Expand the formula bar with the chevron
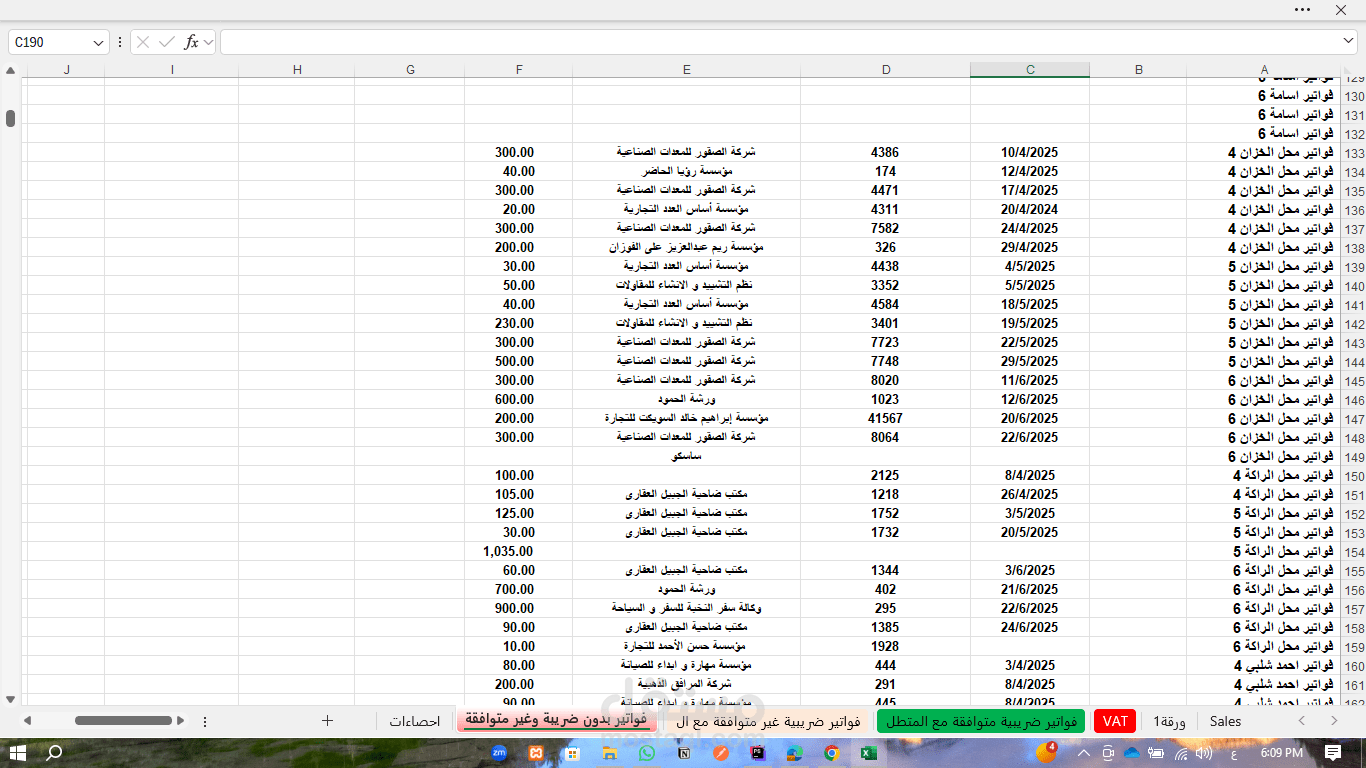 (x=1348, y=41)
